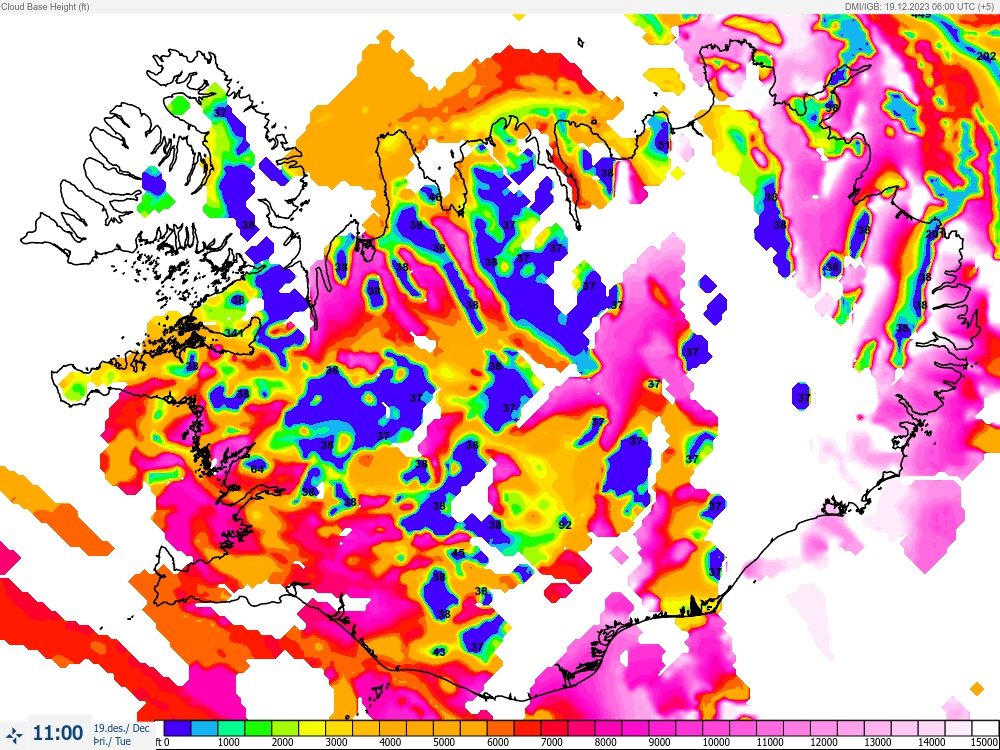This screenshot has height=750, width=1000.
Task: Pick the teal legend swatch after 1000
Action: (231, 728)
